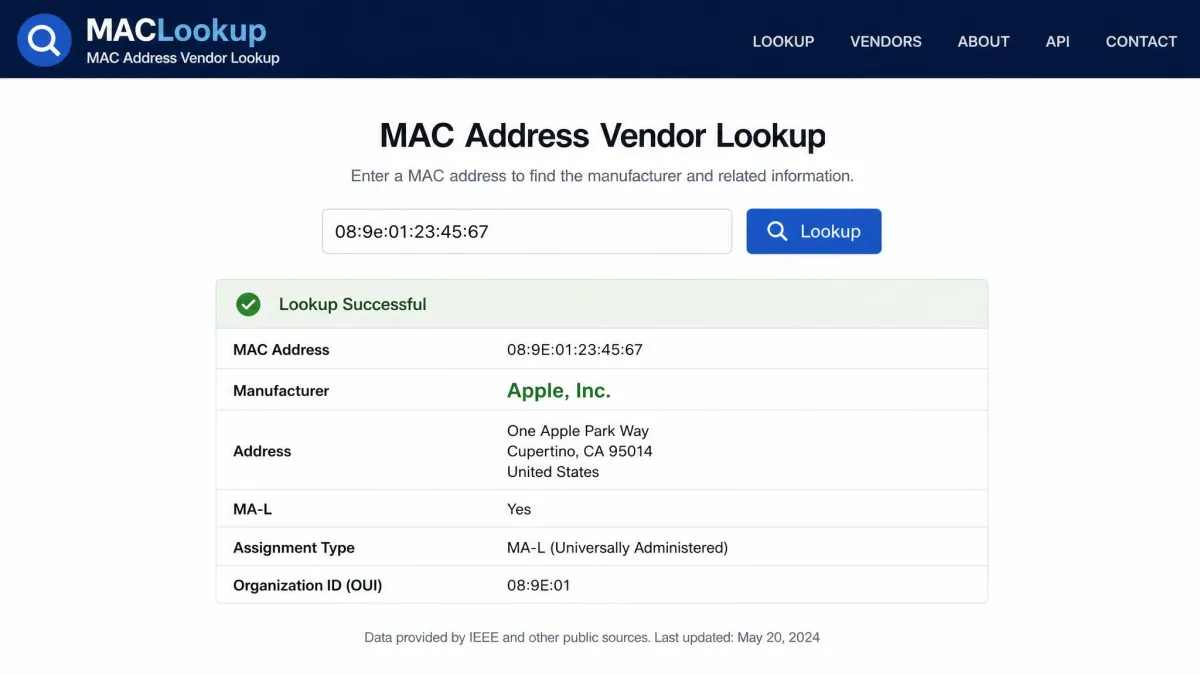Click the 'Data provided by IEEE' footer text
The image size is (1200, 675).
point(592,637)
